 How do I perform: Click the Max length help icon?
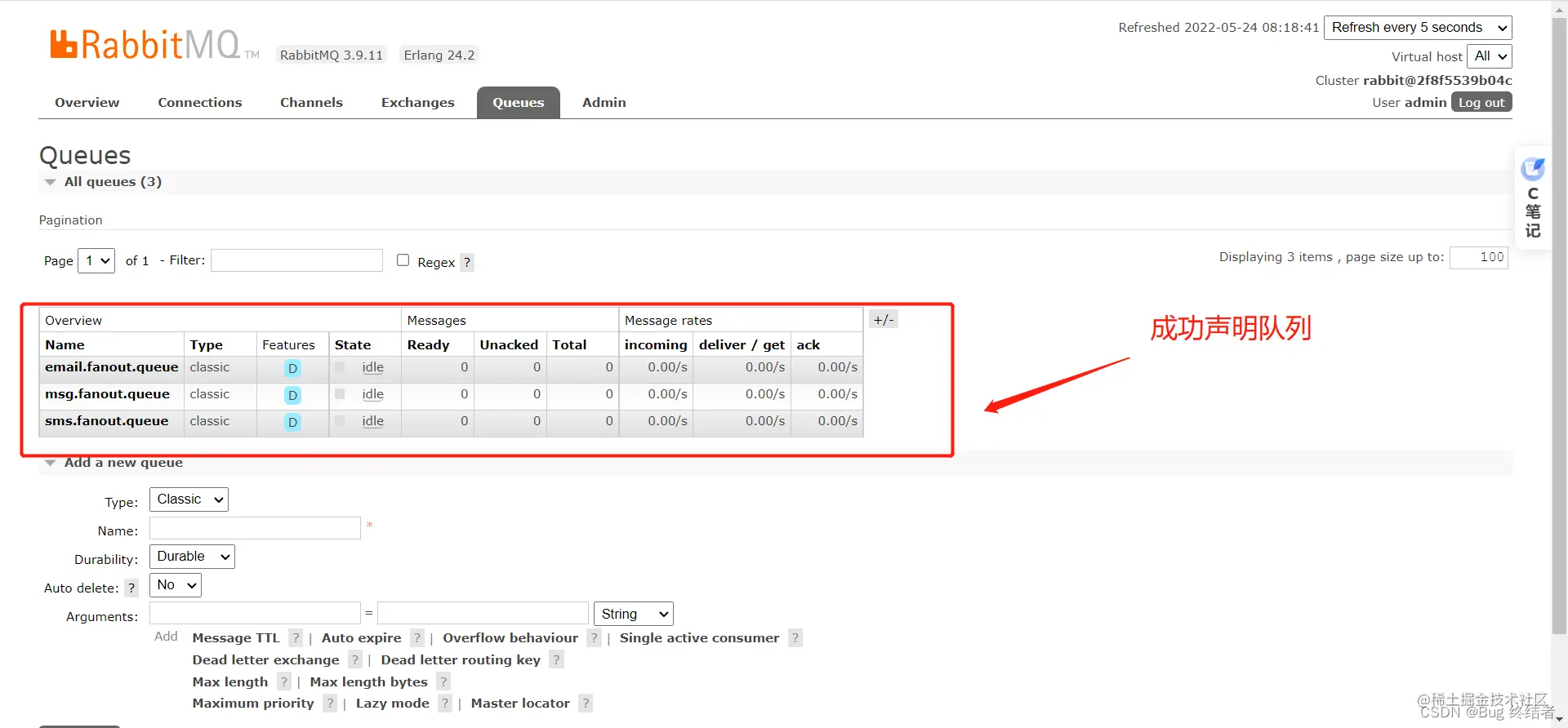284,682
